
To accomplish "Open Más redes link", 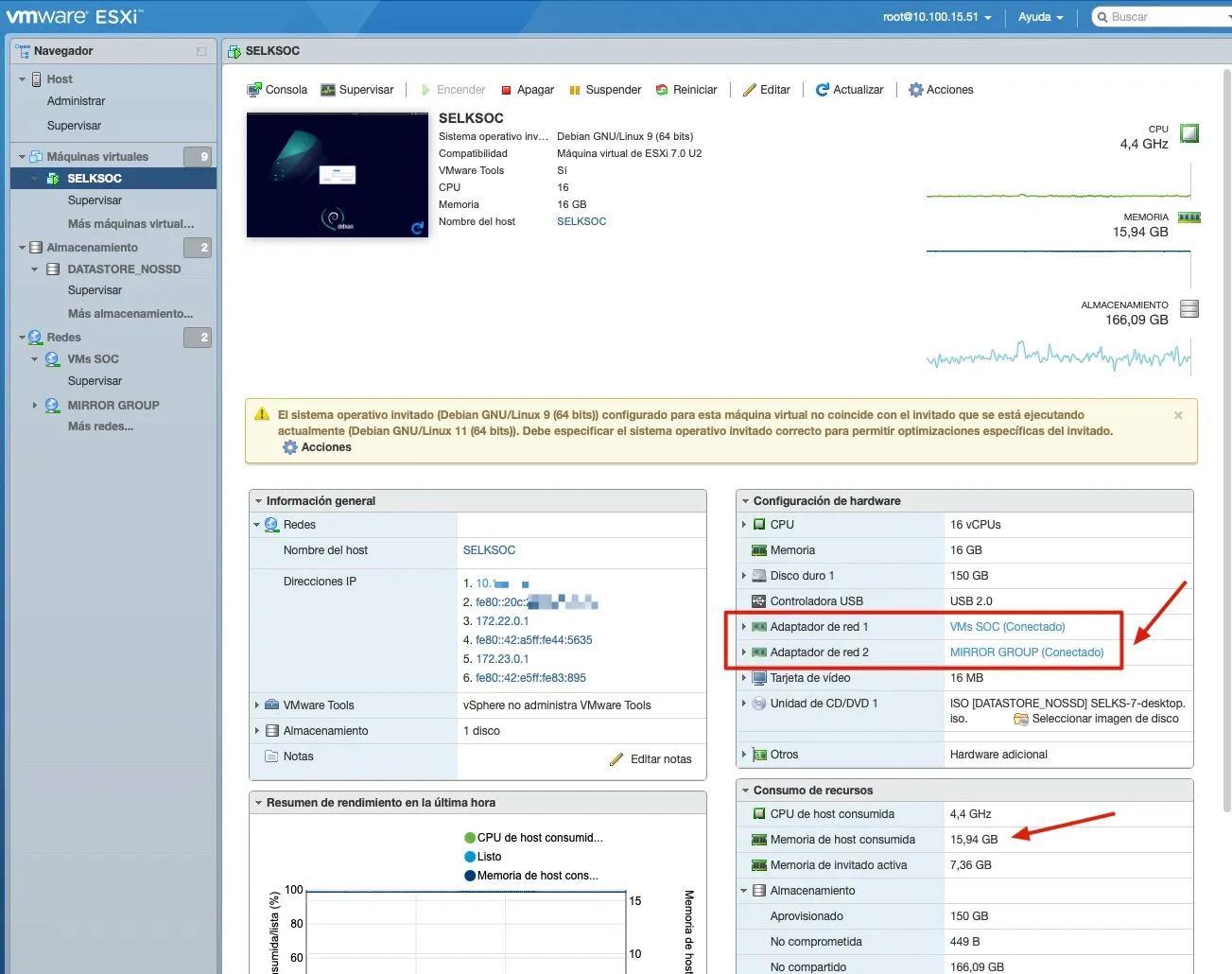I will (100, 426).
